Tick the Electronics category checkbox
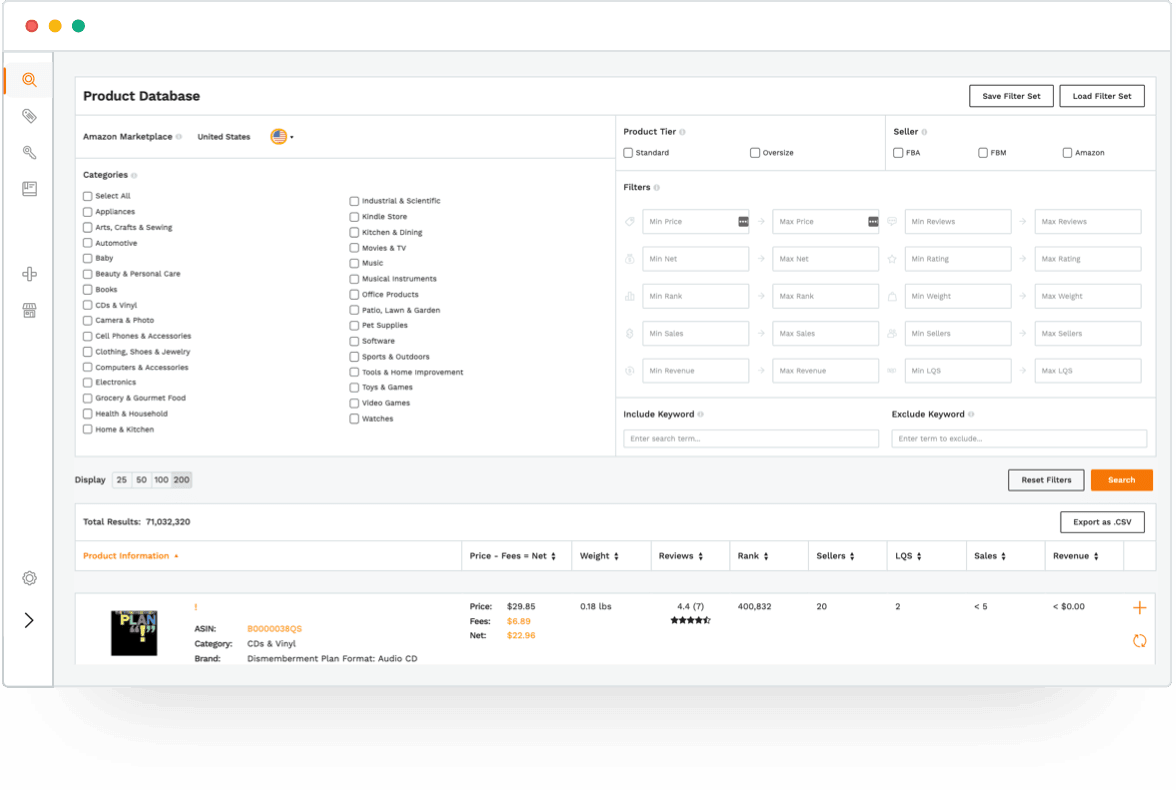Screen dimensions: 1176x790 click(x=88, y=382)
